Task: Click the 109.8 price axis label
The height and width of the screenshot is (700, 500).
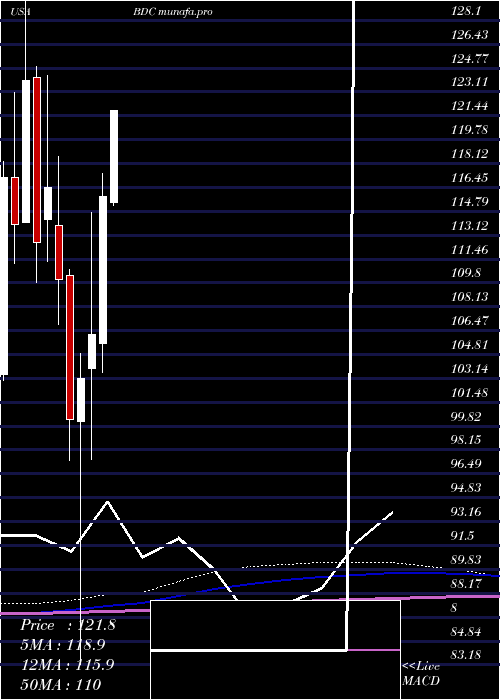Action: 466,273
